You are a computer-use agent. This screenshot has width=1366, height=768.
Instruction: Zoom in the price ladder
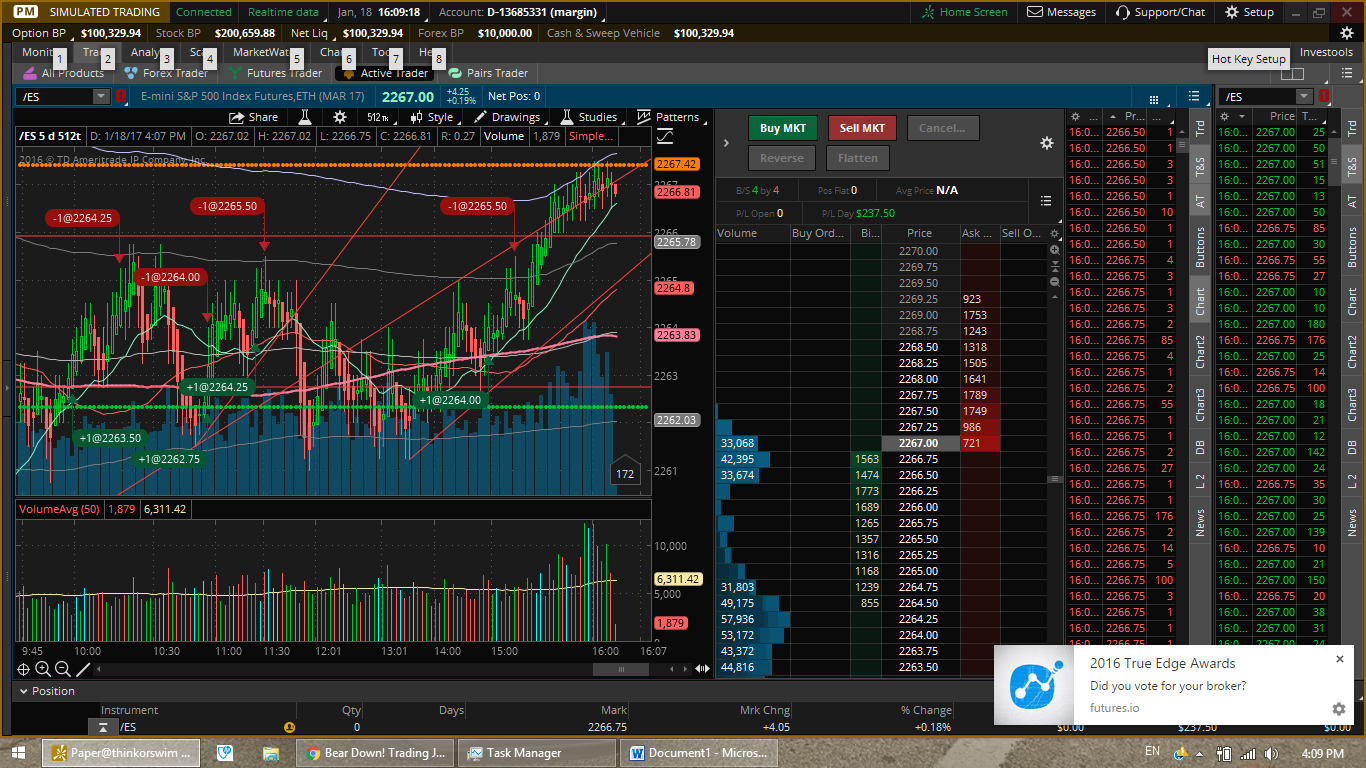(1054, 250)
